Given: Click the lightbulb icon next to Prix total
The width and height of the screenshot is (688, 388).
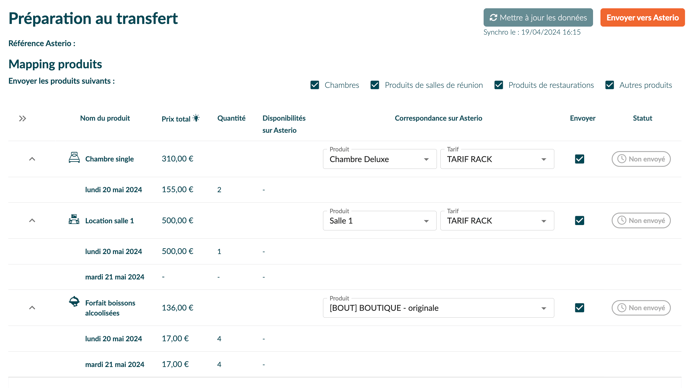Looking at the screenshot, I should pos(196,118).
